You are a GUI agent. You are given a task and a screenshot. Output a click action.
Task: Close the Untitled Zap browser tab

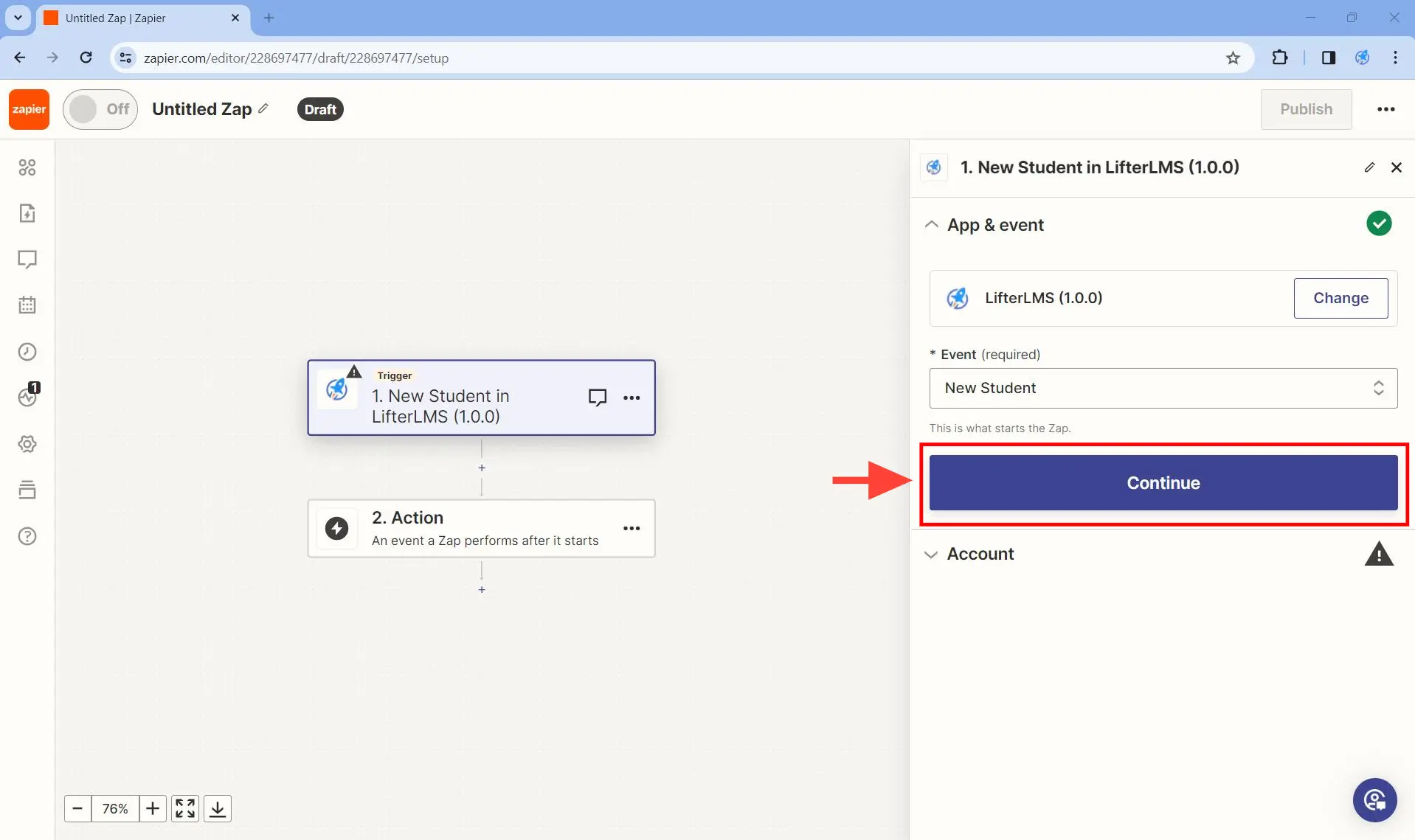click(235, 18)
